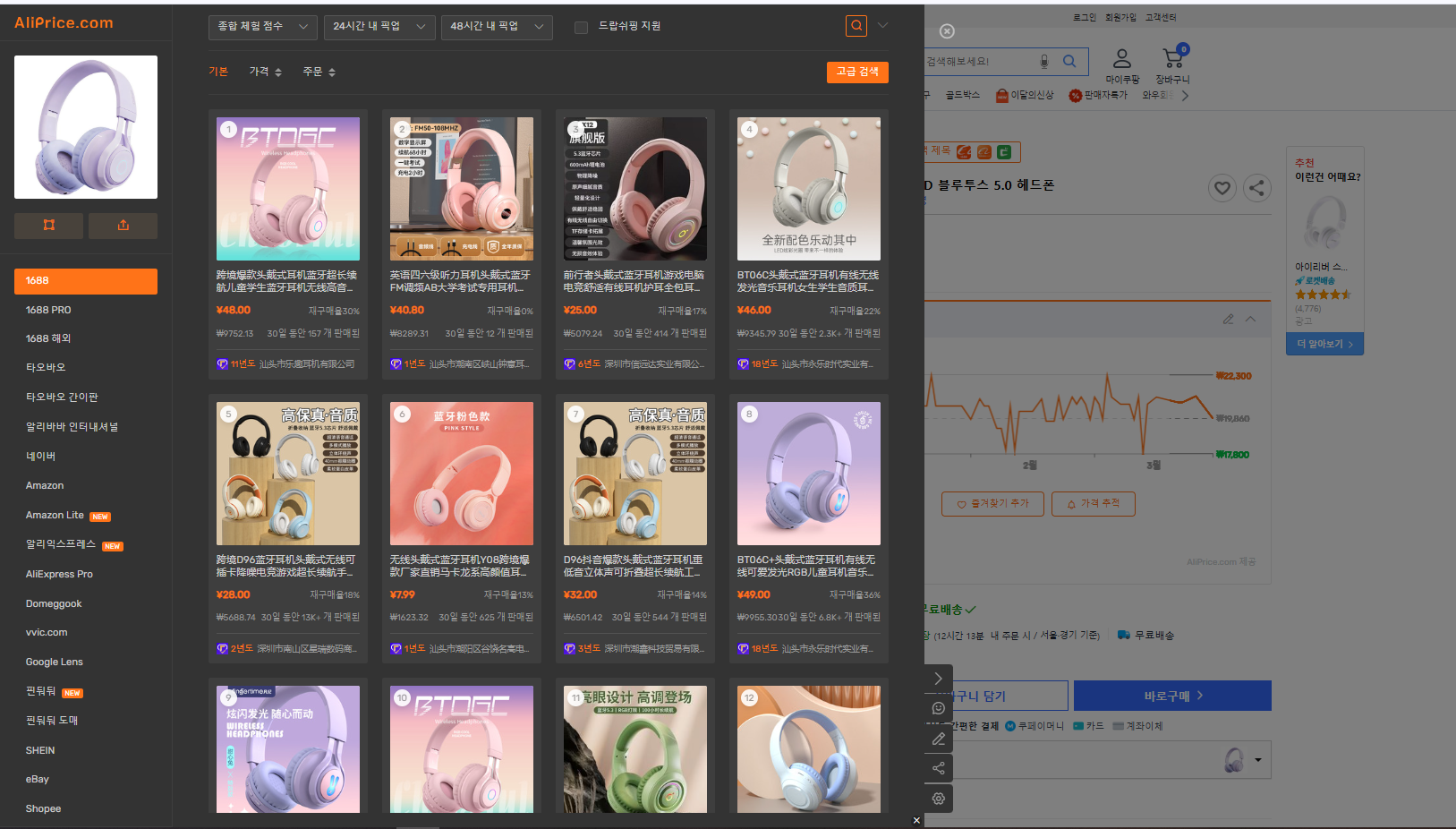Image resolution: width=1456 pixels, height=829 pixels.
Task: Select 알리익스프레스 in the sidebar
Action: tap(61, 544)
